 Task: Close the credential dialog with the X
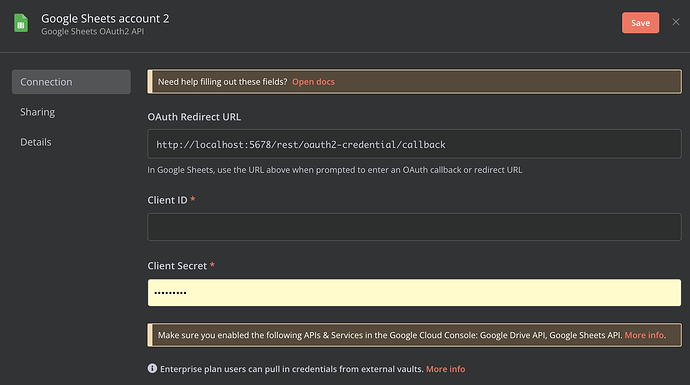tap(675, 22)
